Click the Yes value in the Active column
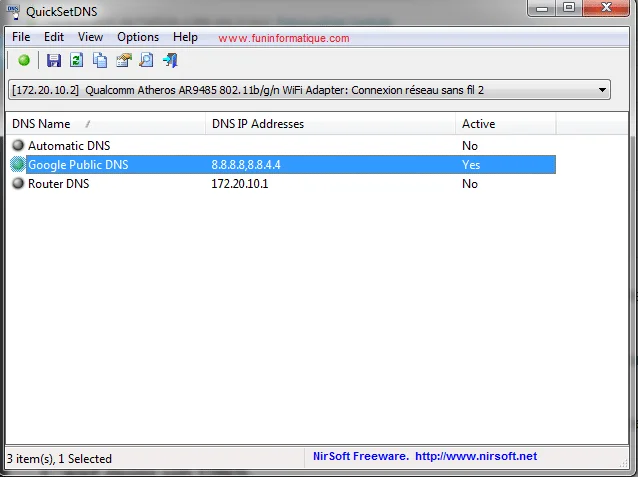The image size is (638, 478). (471, 165)
